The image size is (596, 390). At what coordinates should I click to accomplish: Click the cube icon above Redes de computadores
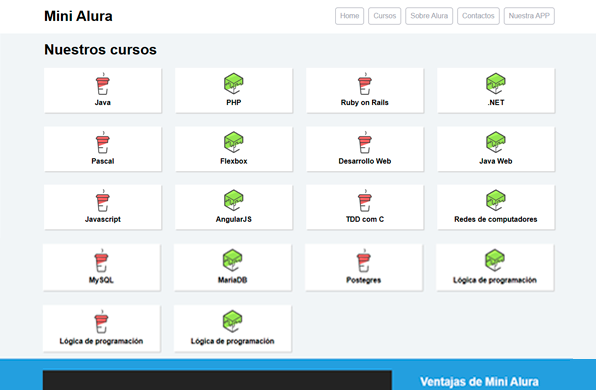[x=496, y=200]
